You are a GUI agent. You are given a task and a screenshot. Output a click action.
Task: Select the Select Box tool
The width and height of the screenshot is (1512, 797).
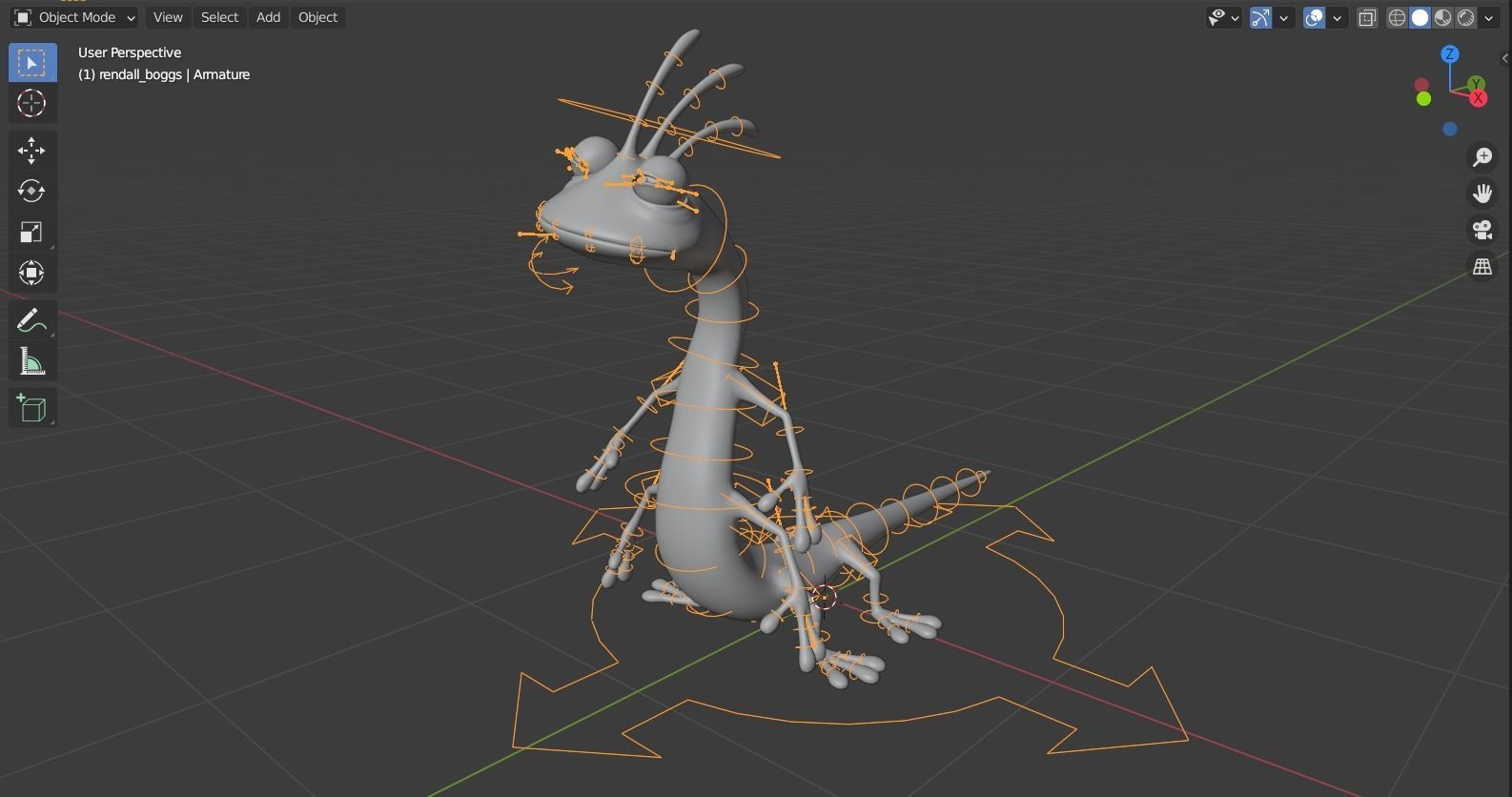click(31, 63)
